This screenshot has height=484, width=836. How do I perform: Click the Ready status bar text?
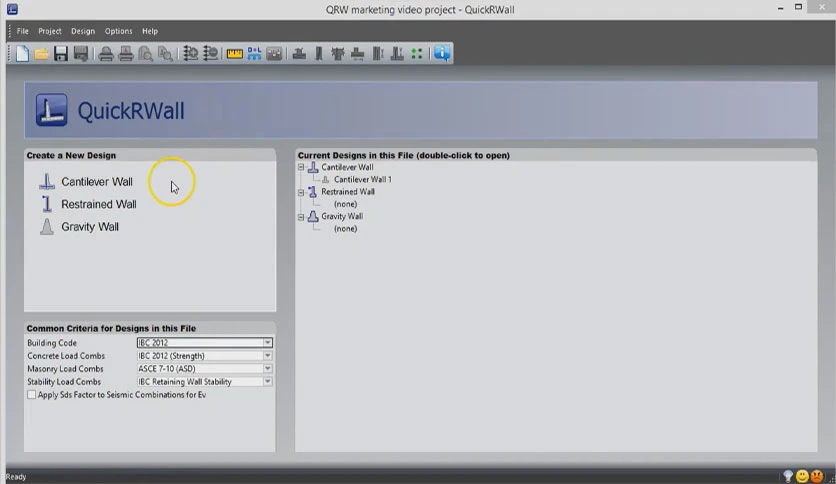(x=16, y=477)
